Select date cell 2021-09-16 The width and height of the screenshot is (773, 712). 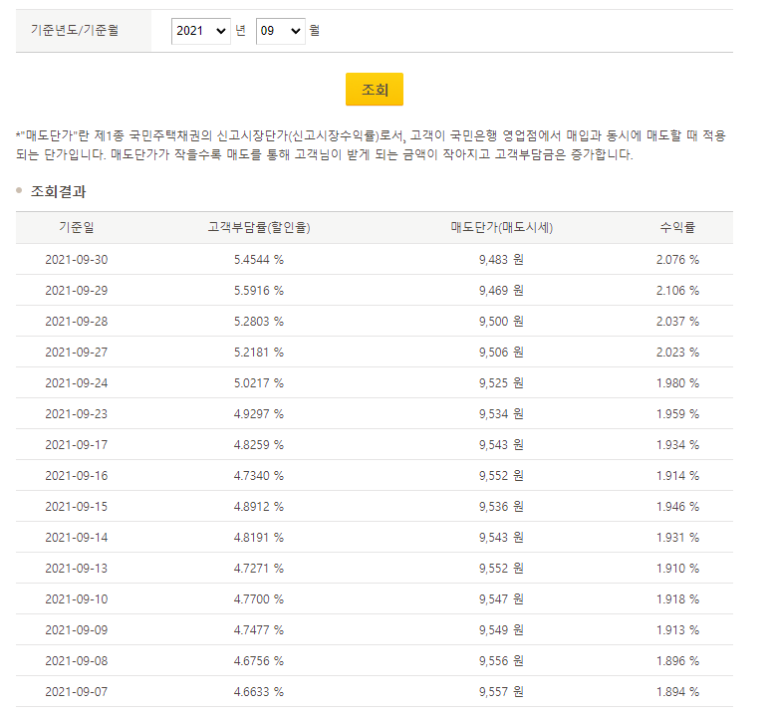(x=76, y=476)
